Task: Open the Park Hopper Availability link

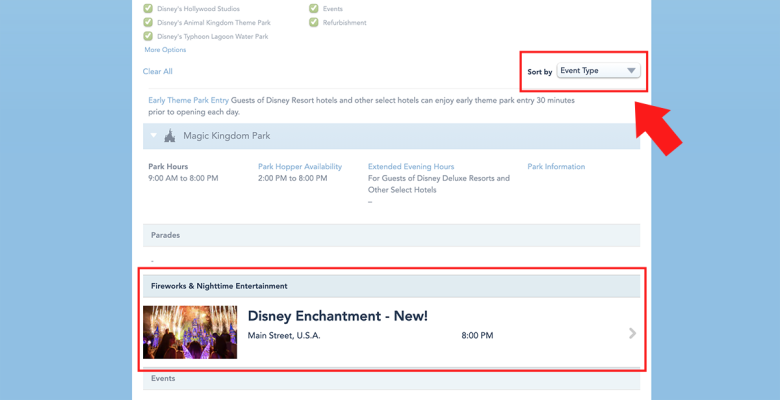Action: [300, 167]
